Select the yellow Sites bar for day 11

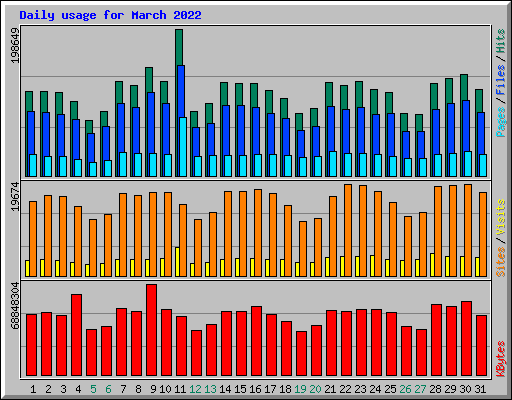click(x=177, y=262)
